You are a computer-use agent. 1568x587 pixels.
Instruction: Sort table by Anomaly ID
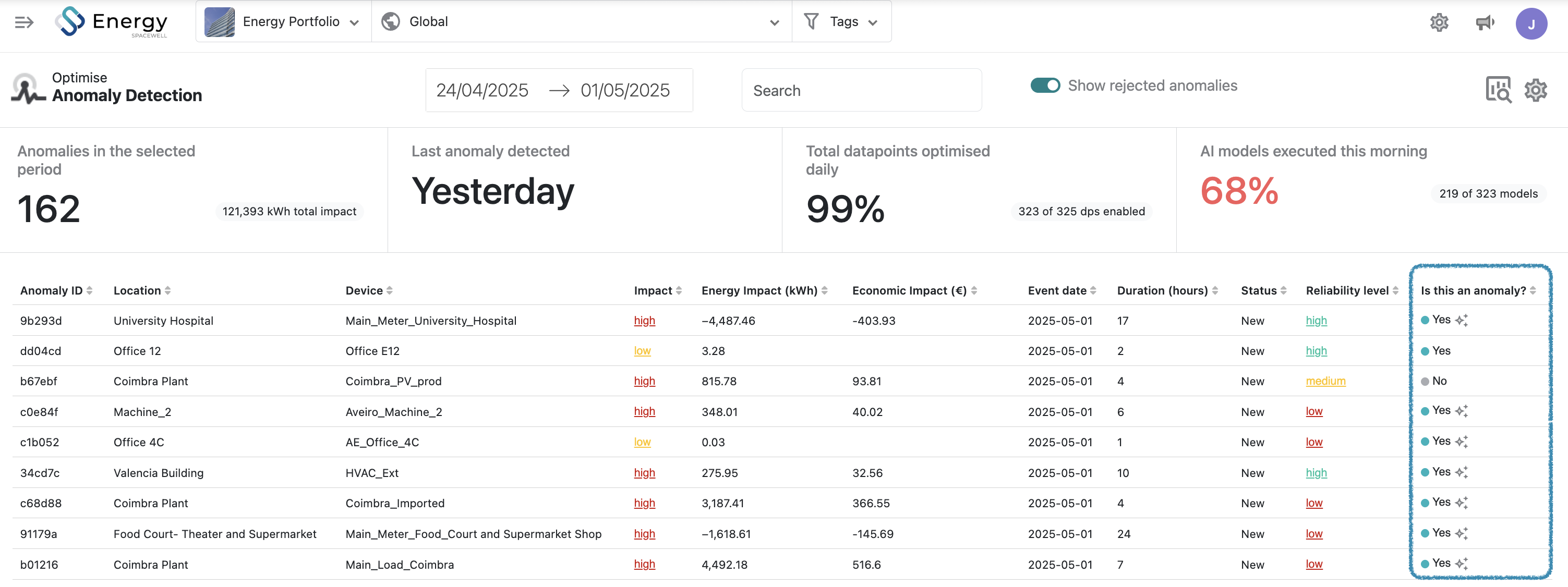(57, 291)
